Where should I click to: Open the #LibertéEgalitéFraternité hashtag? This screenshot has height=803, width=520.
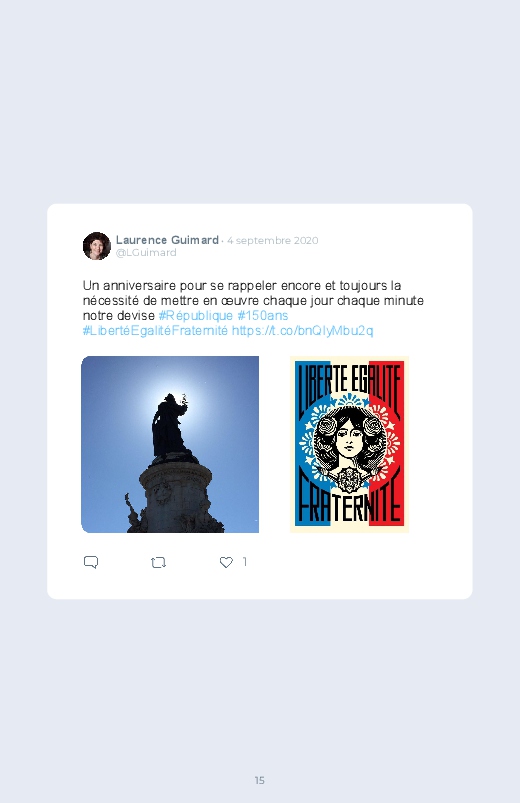coord(155,331)
